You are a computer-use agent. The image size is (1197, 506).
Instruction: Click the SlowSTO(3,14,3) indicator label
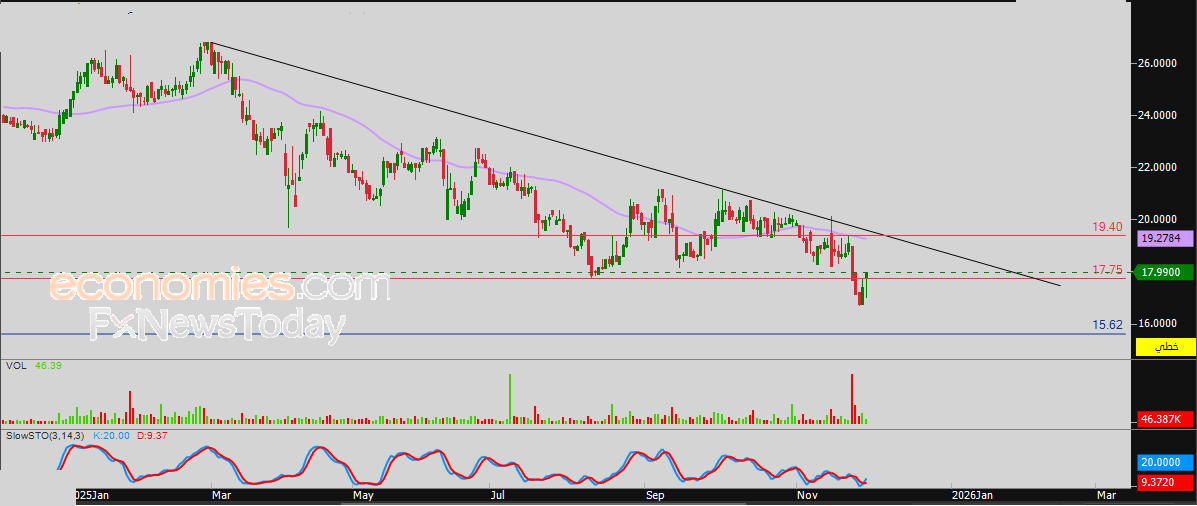(46, 435)
